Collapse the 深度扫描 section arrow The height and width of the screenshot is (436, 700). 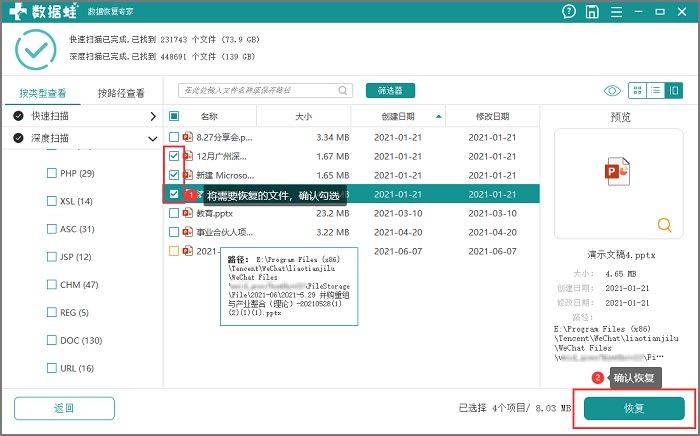tap(153, 139)
